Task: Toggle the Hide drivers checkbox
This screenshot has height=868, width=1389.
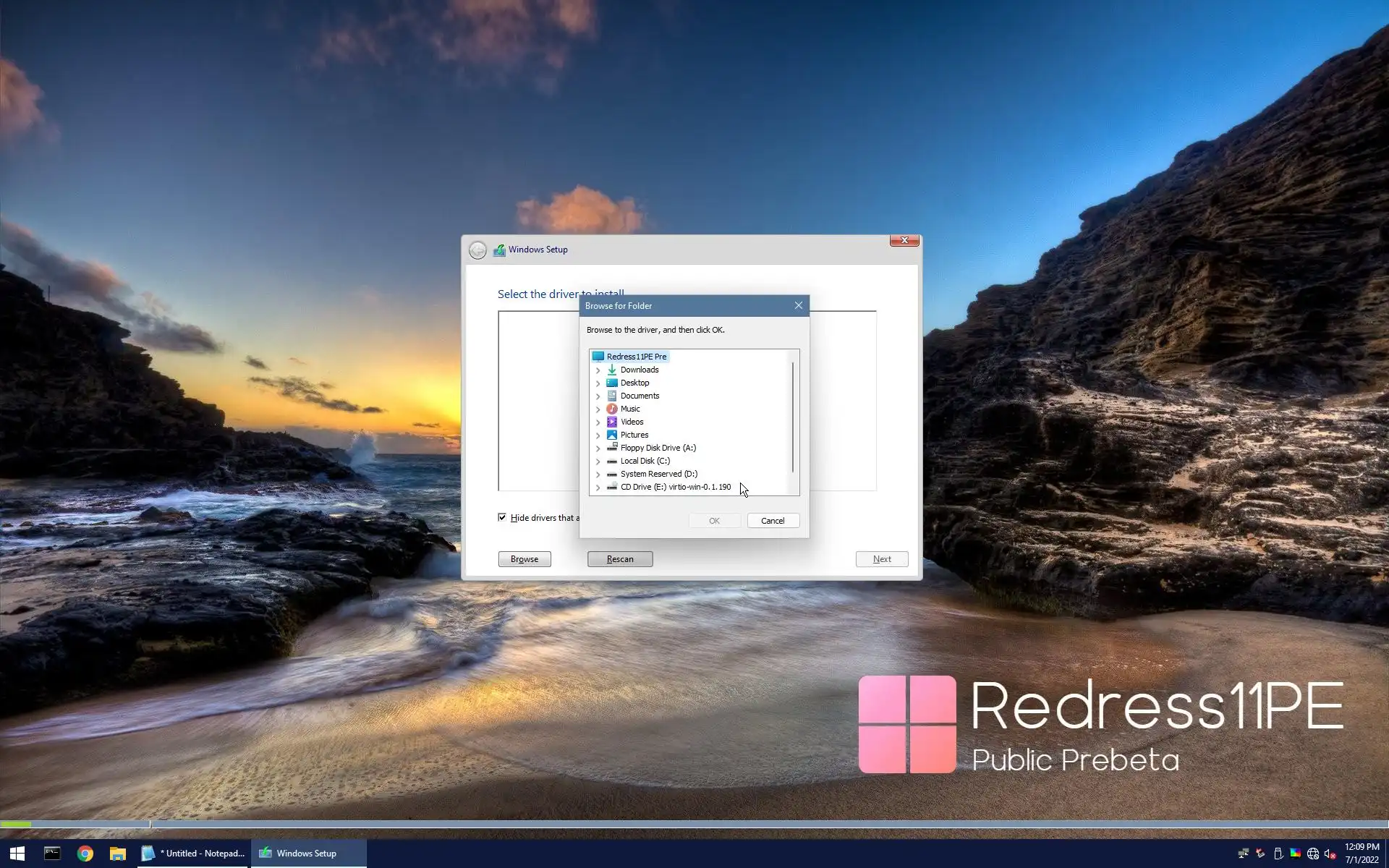Action: (502, 517)
